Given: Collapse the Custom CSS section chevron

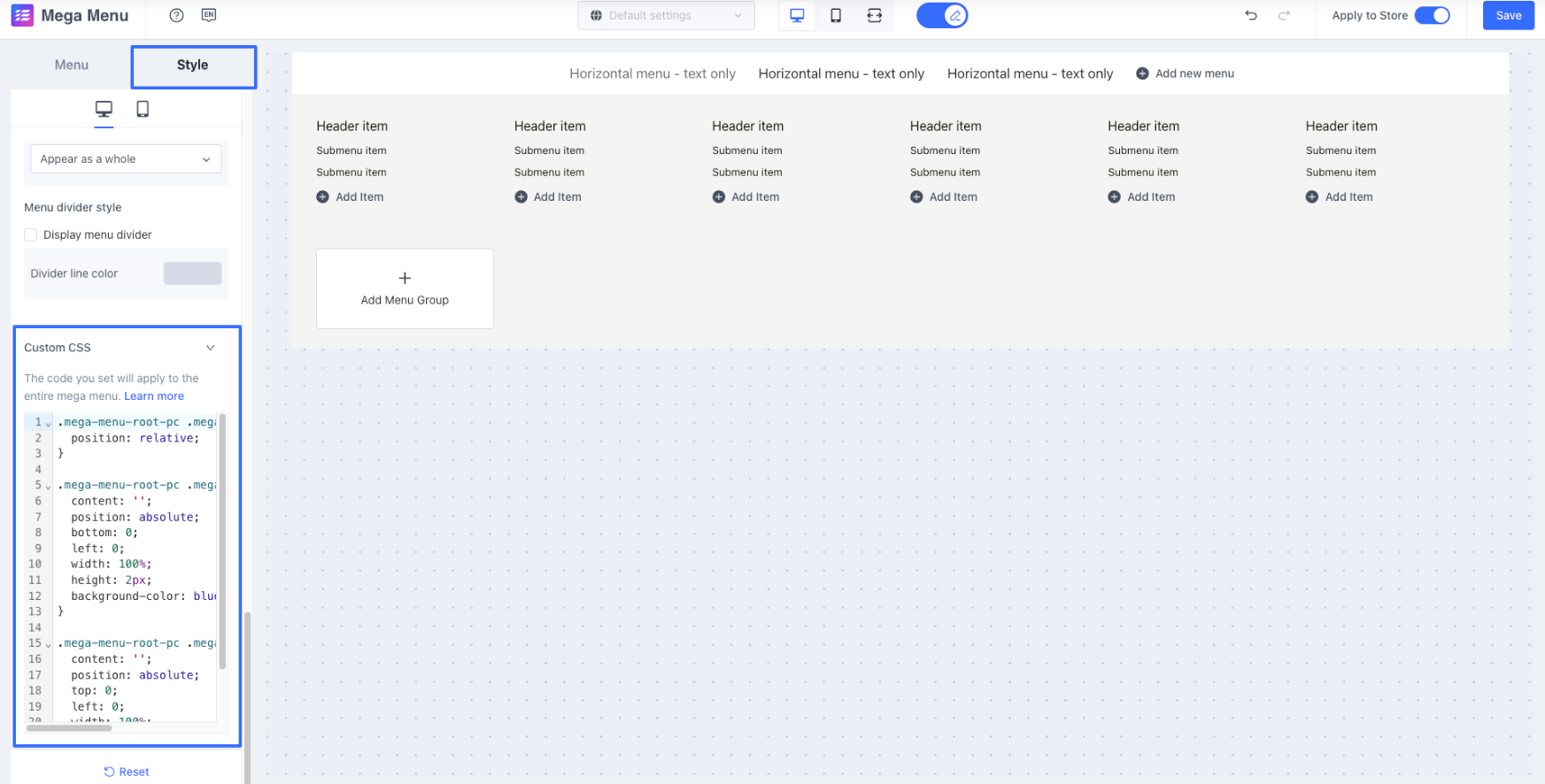Looking at the screenshot, I should click(x=210, y=348).
